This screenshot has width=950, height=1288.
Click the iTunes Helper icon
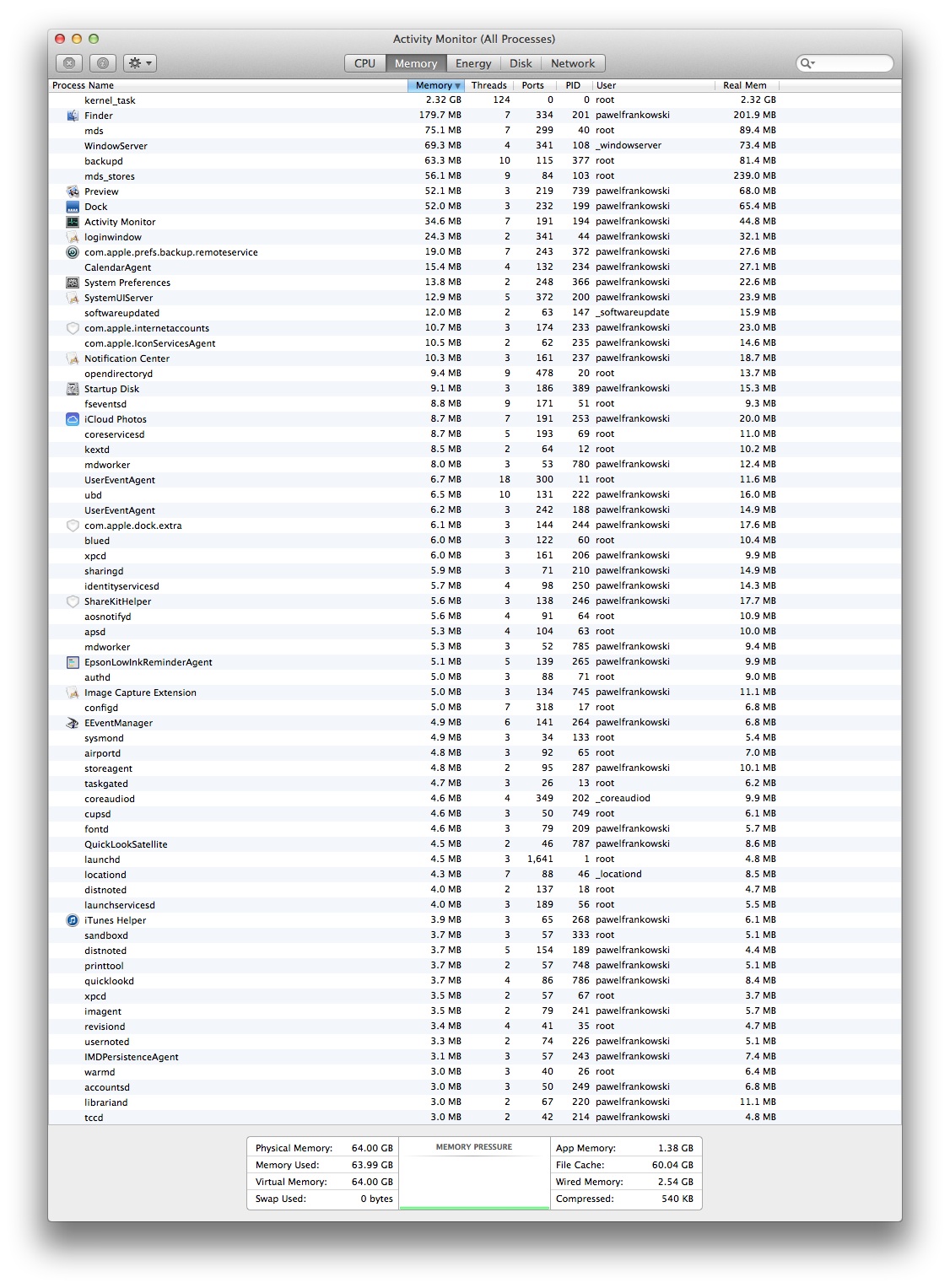[73, 920]
